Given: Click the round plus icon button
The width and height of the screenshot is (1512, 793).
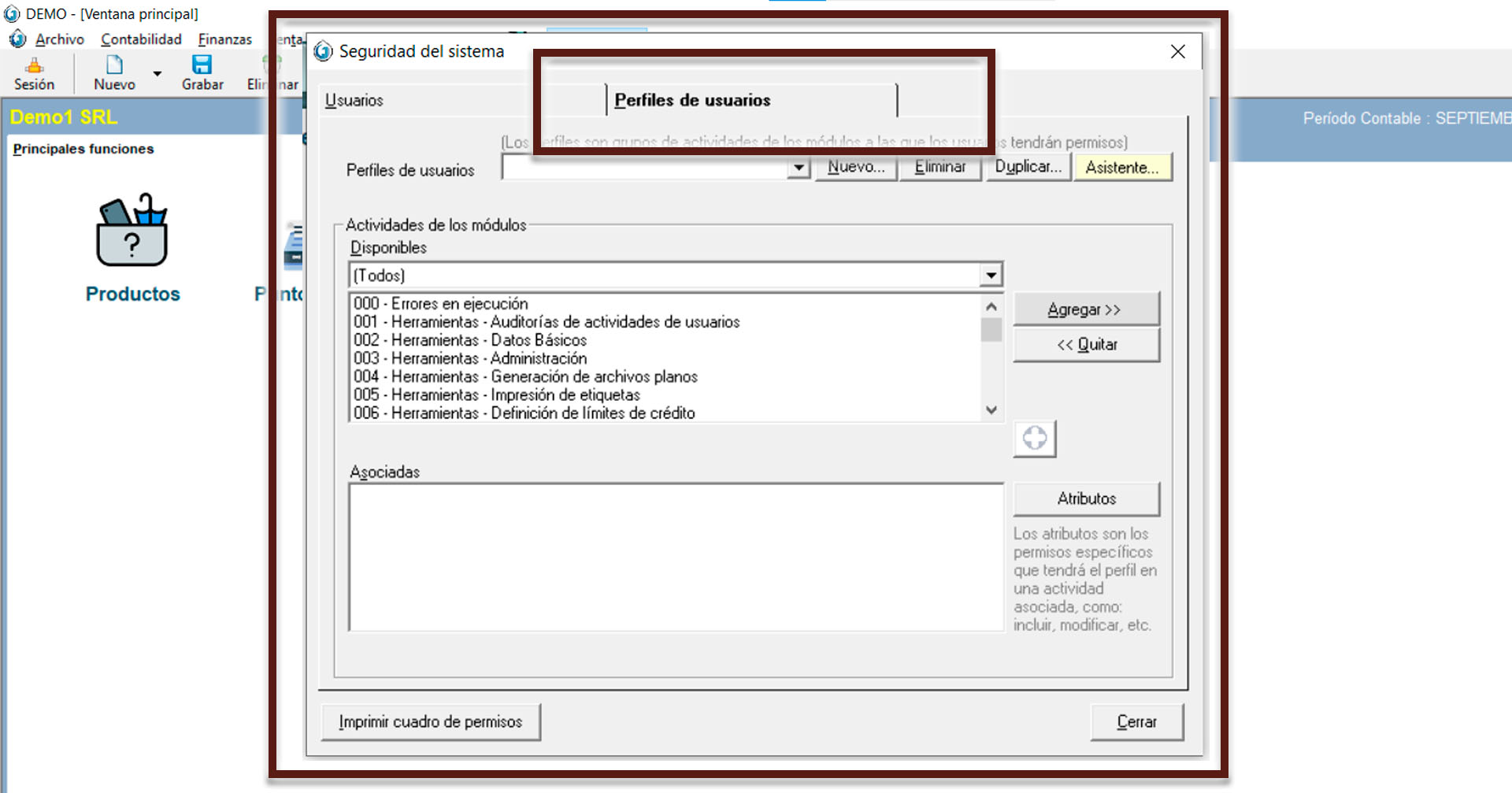Looking at the screenshot, I should tap(1034, 438).
